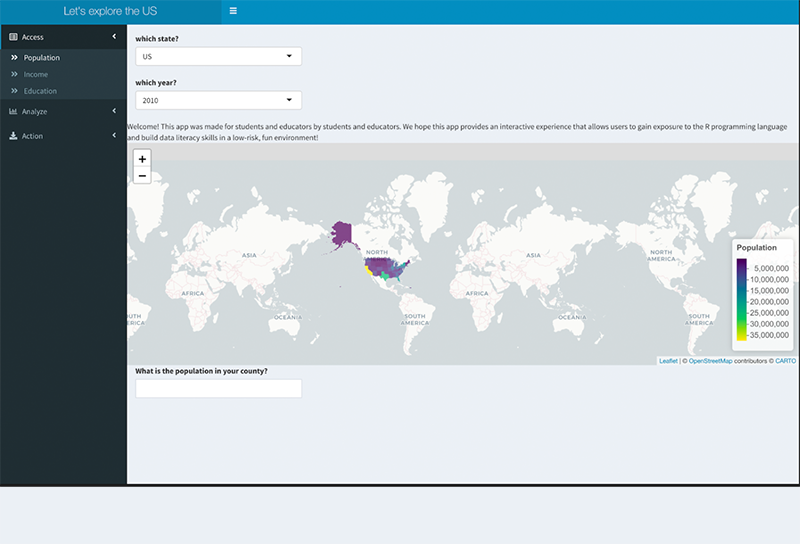Click the double-arrow icon beside Income

[15, 74]
